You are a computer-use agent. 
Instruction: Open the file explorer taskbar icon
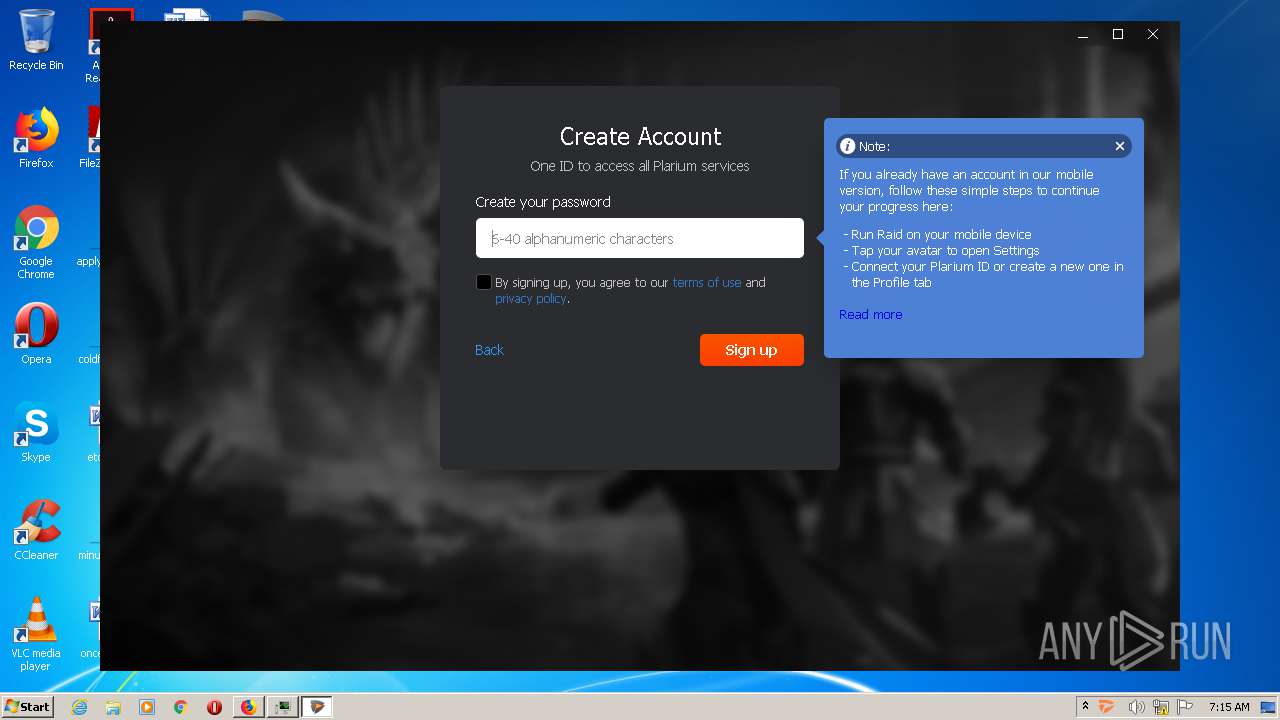coord(113,707)
